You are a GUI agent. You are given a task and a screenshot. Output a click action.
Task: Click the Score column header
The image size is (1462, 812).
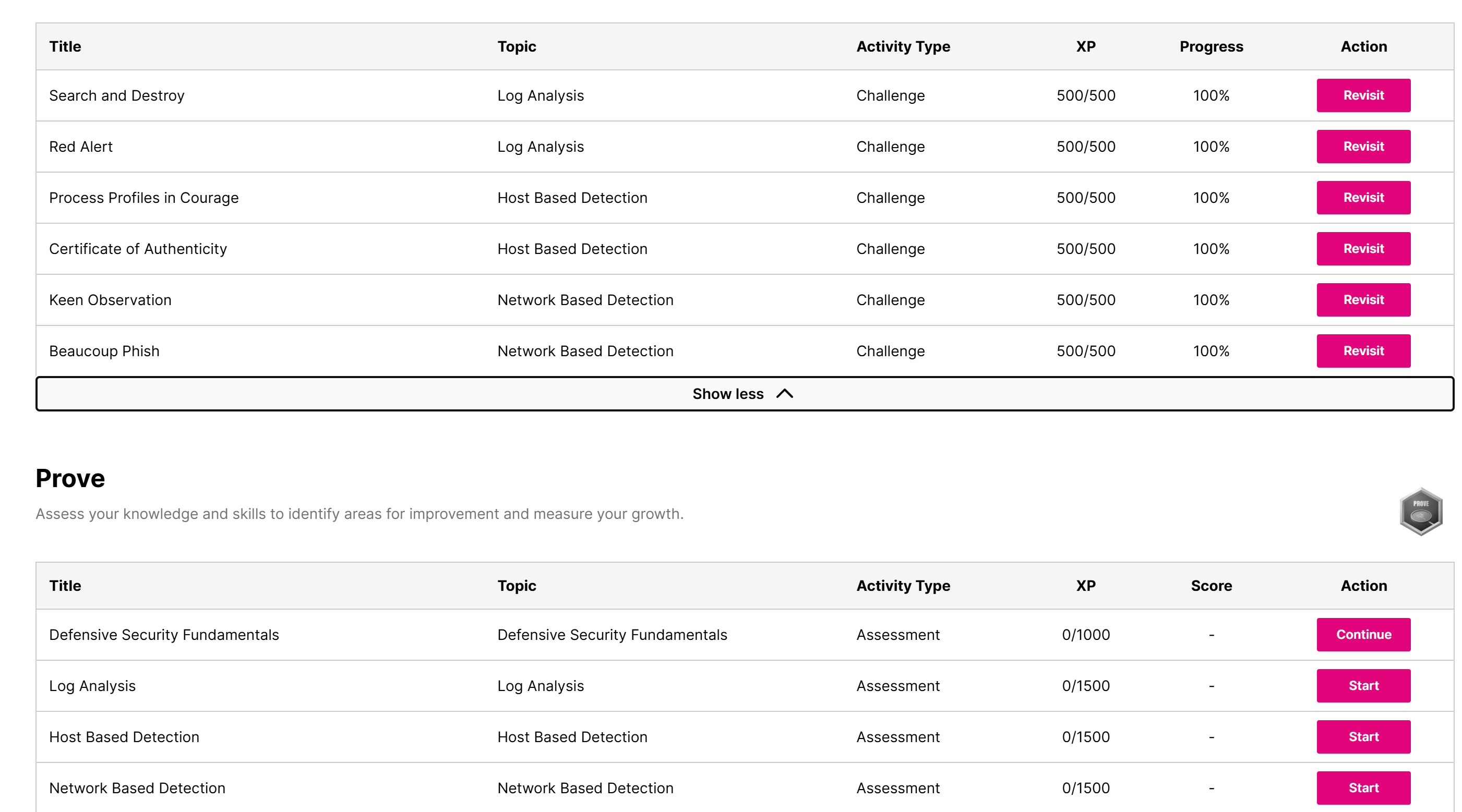click(1211, 586)
